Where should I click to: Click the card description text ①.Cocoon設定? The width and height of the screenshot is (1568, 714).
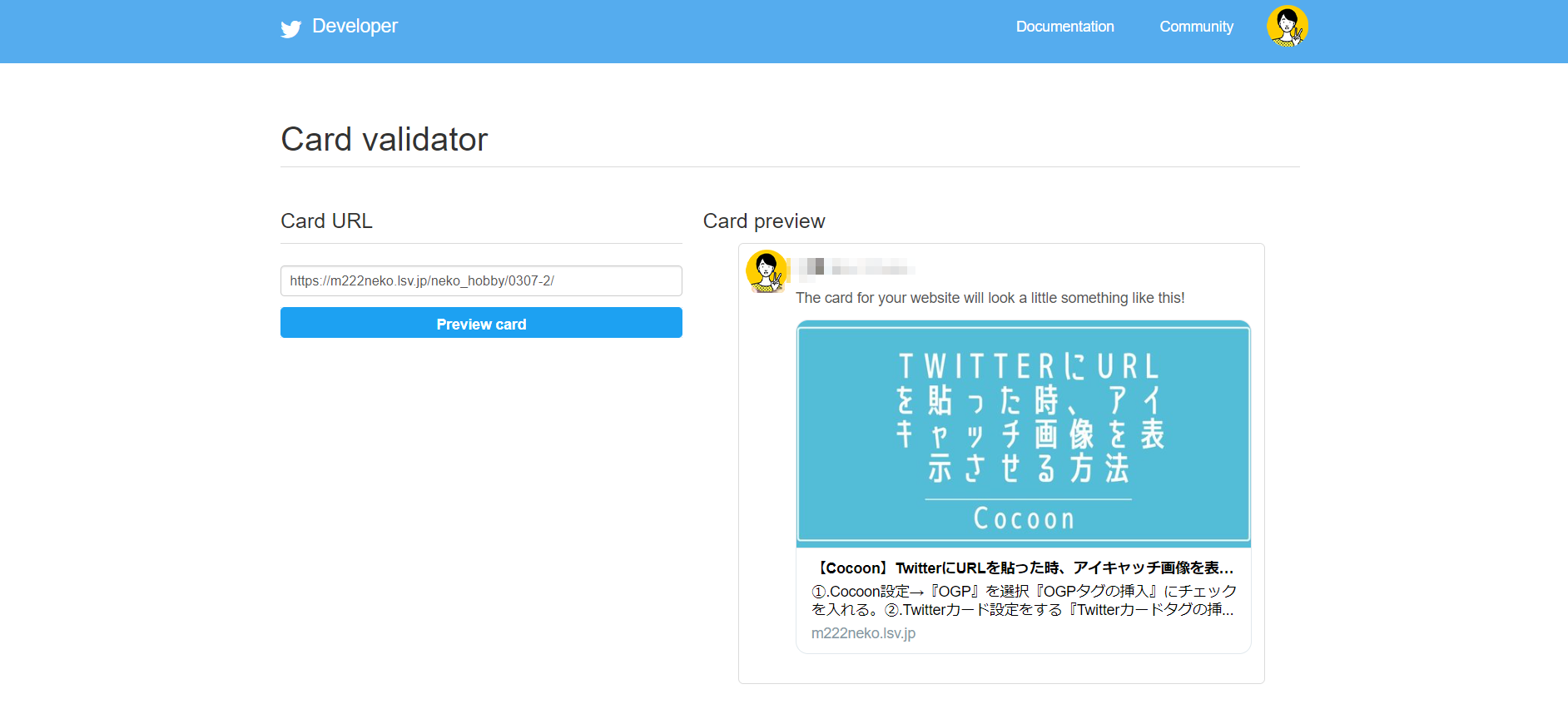click(x=1023, y=600)
